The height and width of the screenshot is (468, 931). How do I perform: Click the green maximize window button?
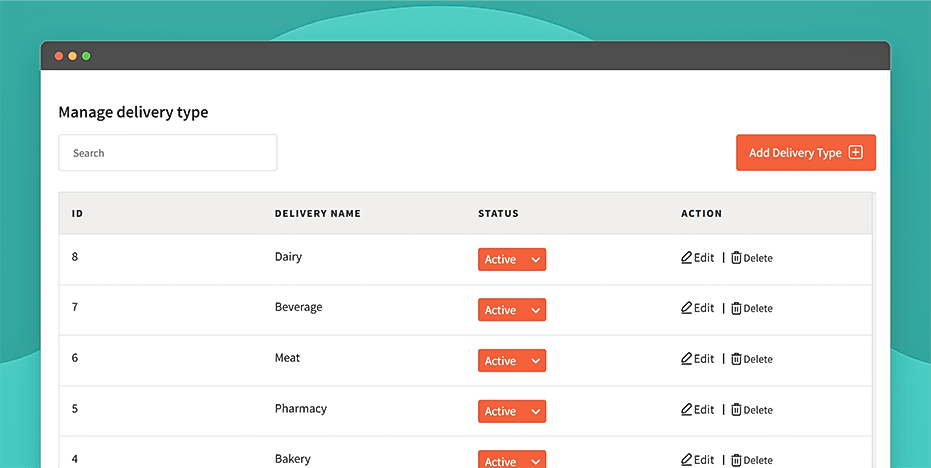(86, 56)
